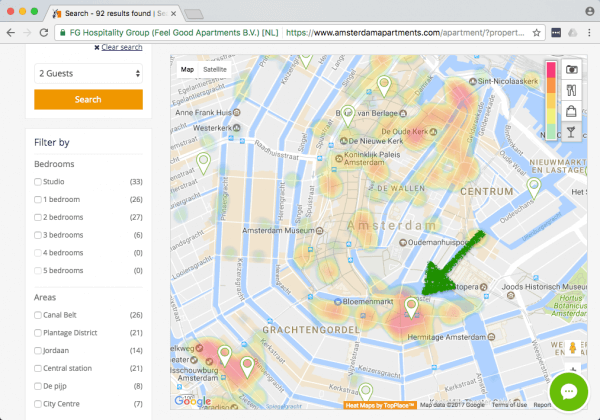Tick the Jordaan area checkbox
This screenshot has height=420, width=600.
pyautogui.click(x=38, y=351)
